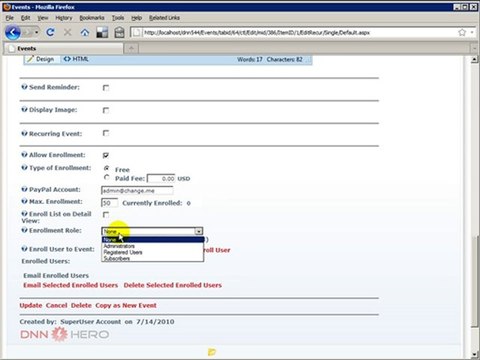Click help icon next to Enroll User to Event
This screenshot has width=480, height=360.
click(x=24, y=249)
